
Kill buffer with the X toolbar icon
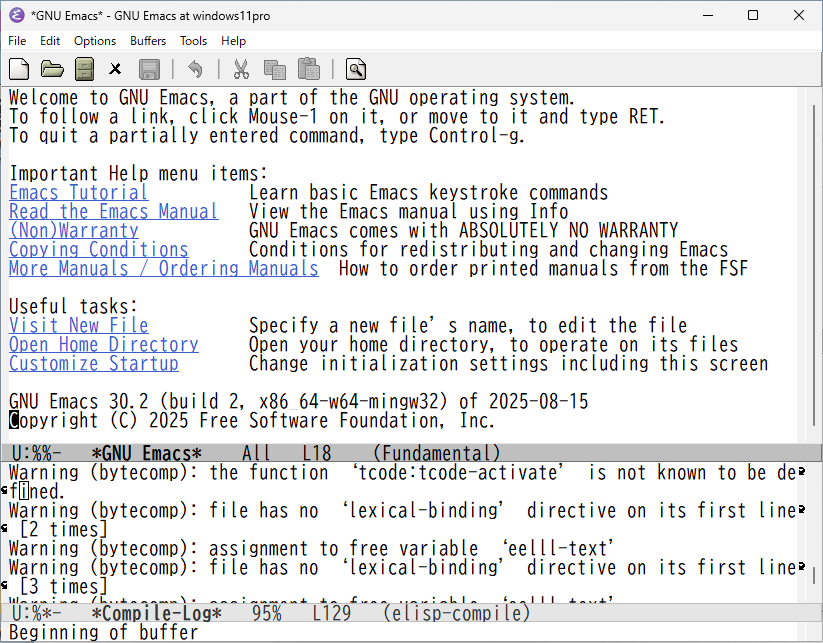[115, 69]
